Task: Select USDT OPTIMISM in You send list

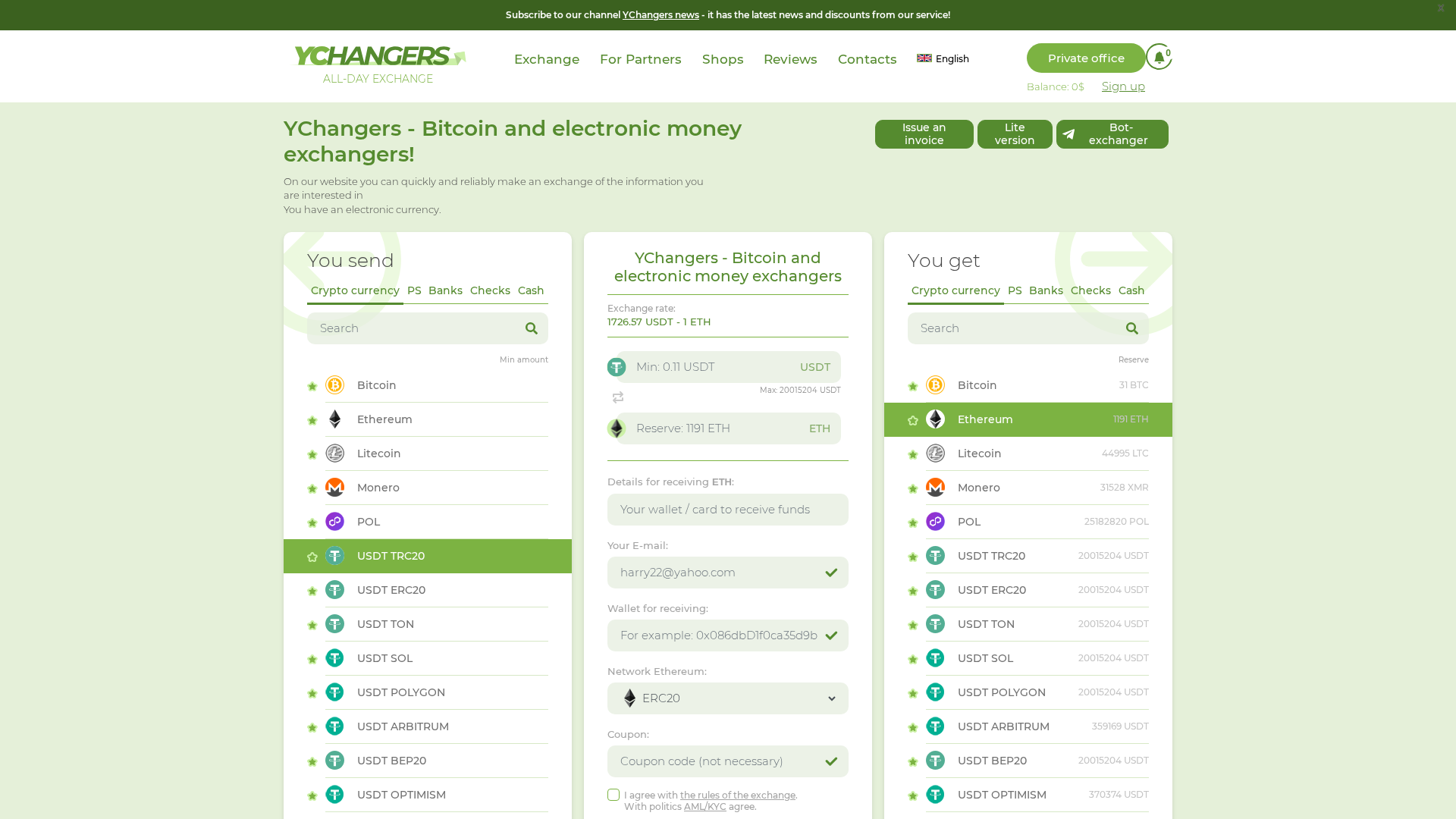Action: point(428,795)
